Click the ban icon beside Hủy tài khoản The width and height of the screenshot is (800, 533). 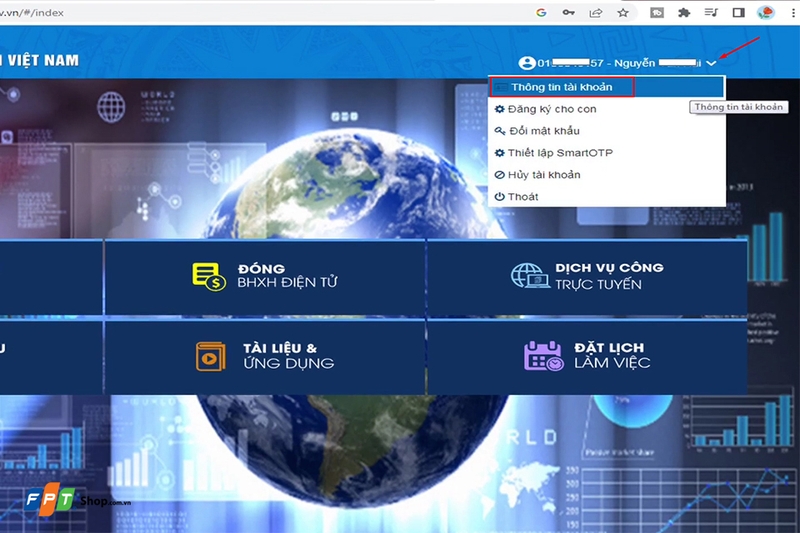pos(499,175)
